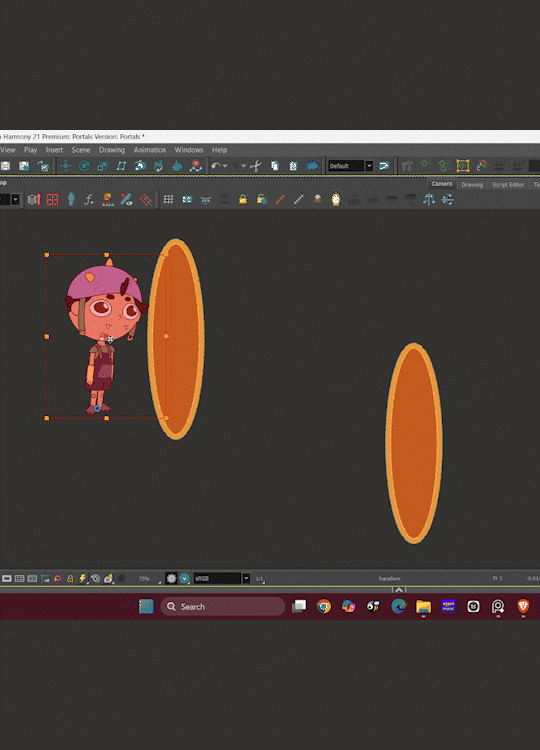This screenshot has width=540, height=750.
Task: Open the Animation menu
Action: (150, 150)
